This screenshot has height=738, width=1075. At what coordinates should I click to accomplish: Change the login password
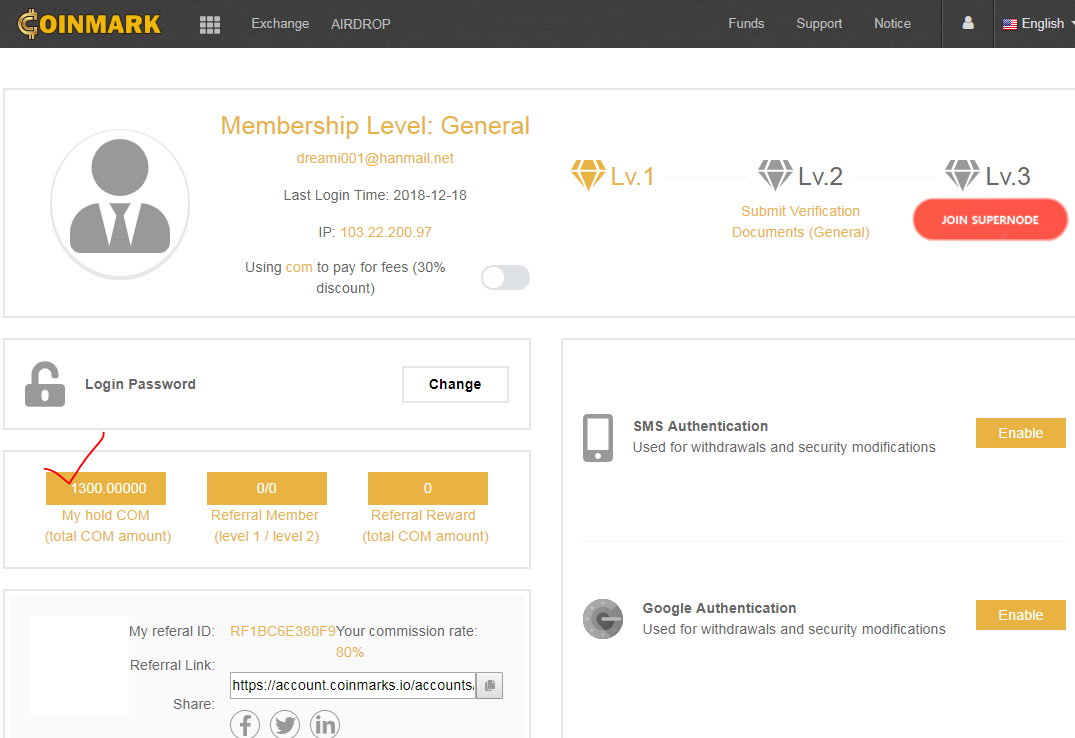coord(455,384)
